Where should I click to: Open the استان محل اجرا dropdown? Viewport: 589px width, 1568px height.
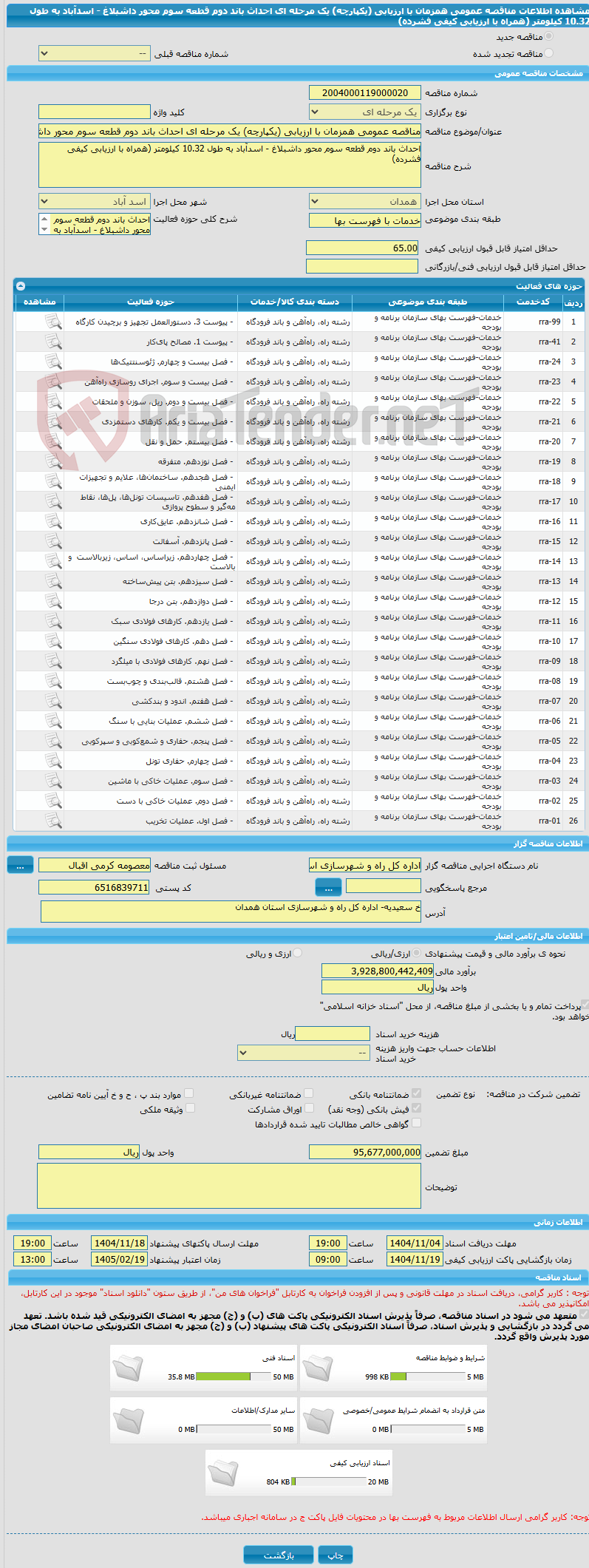tap(365, 201)
